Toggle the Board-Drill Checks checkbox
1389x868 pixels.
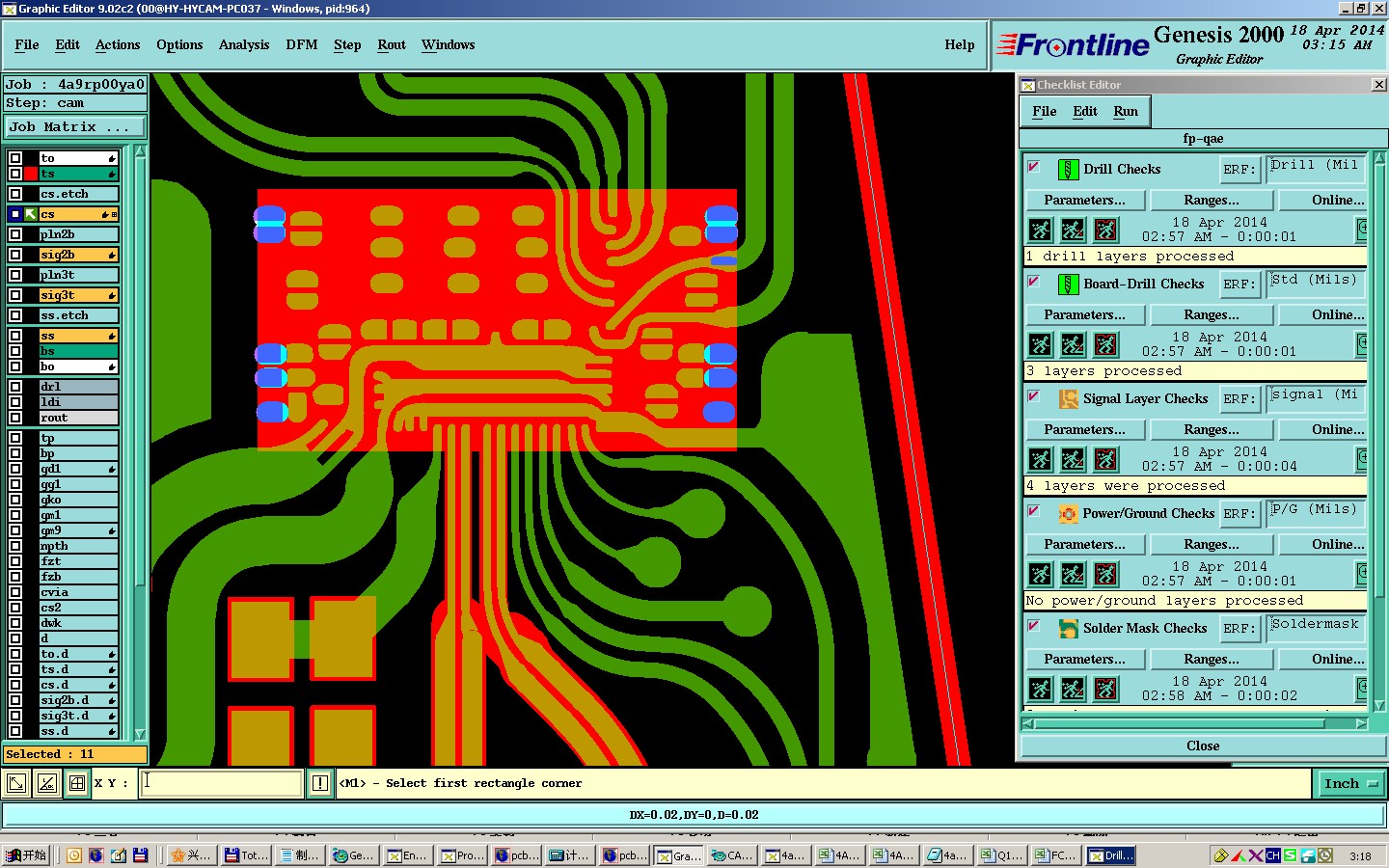coord(1033,282)
